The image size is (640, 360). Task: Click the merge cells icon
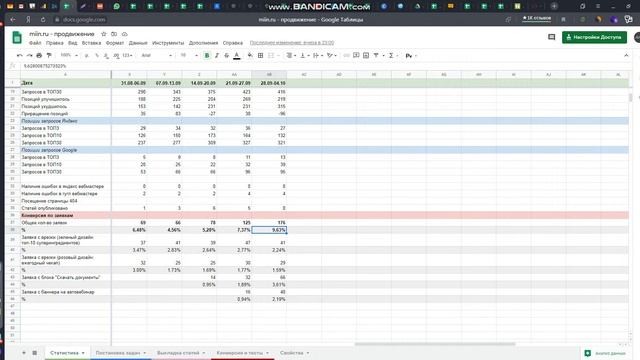271,56
